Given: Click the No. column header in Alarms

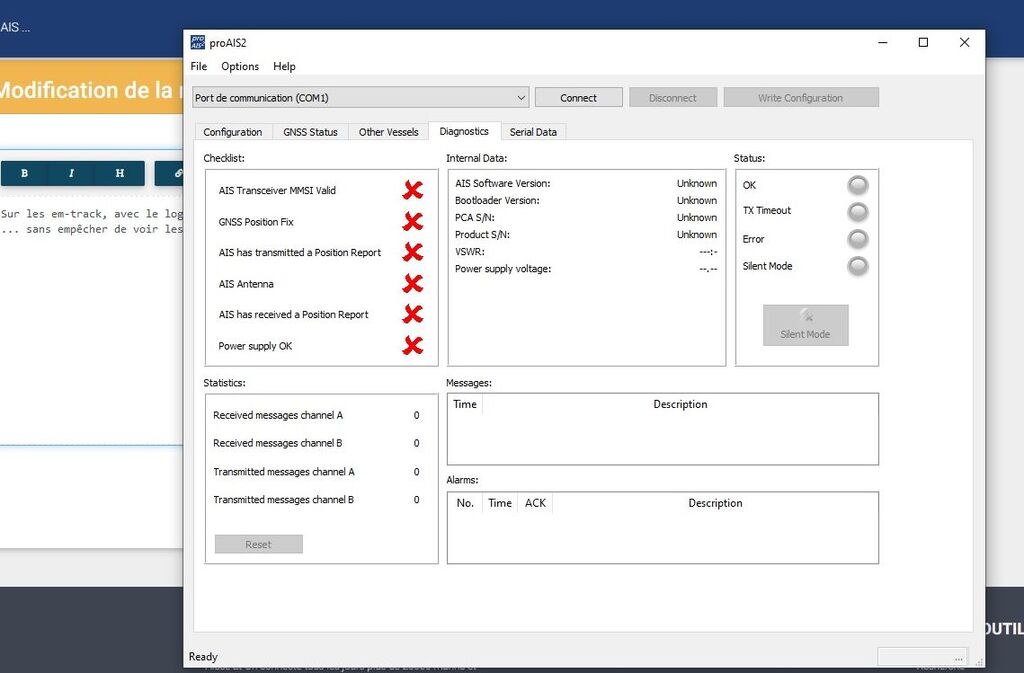Looking at the screenshot, I should pos(465,503).
